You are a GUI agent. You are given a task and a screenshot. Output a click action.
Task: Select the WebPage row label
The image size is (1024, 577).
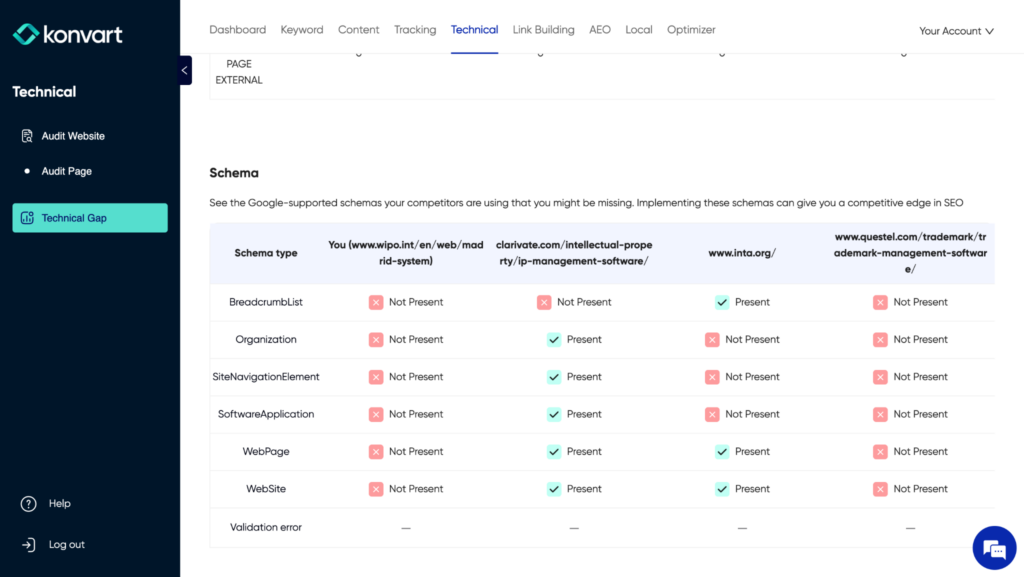(266, 451)
